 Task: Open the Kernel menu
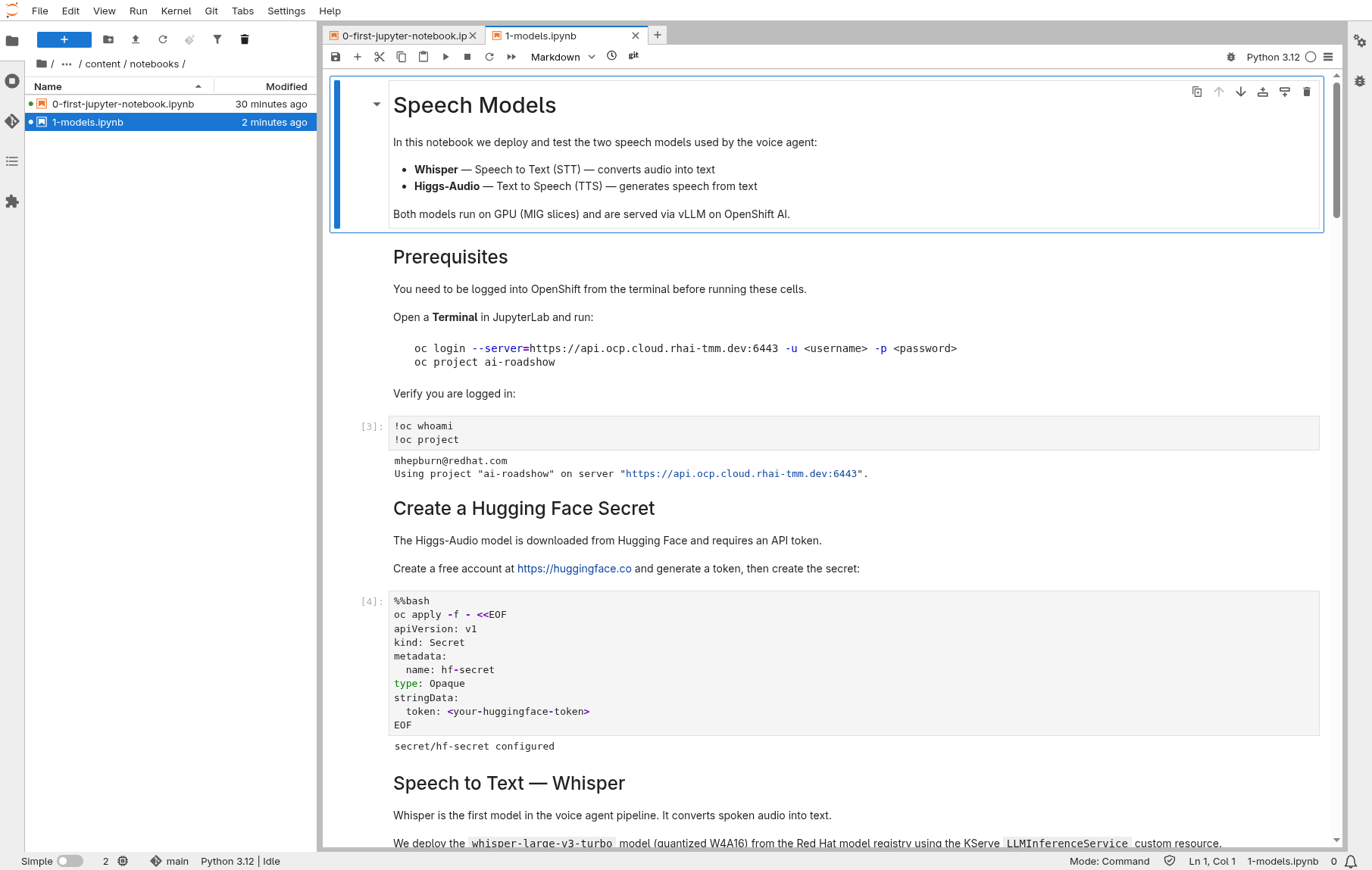(176, 11)
